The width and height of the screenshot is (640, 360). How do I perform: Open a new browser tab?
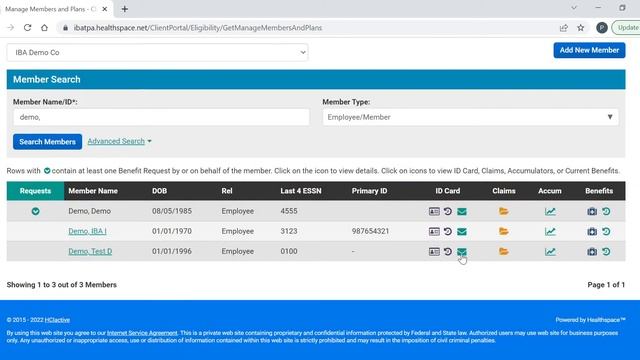coord(125,9)
